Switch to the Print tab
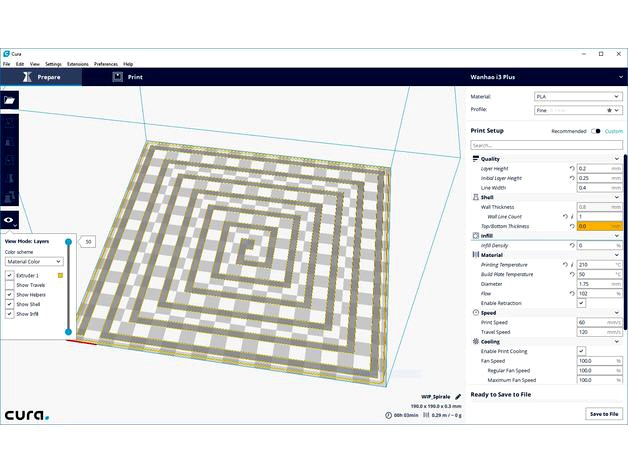This screenshot has width=628, height=472. [127, 77]
